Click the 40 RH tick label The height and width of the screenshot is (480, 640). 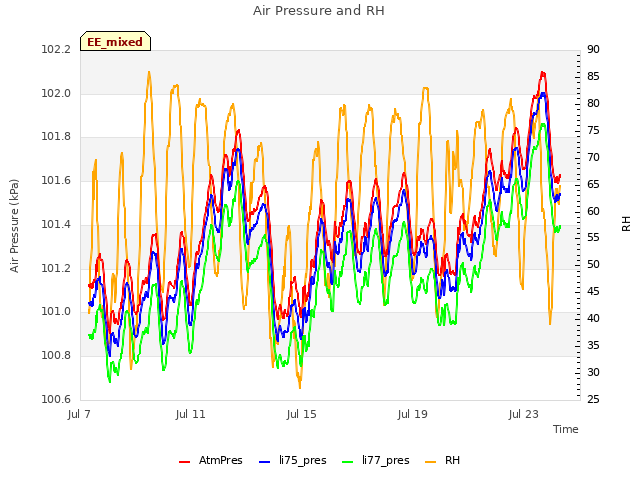(593, 318)
